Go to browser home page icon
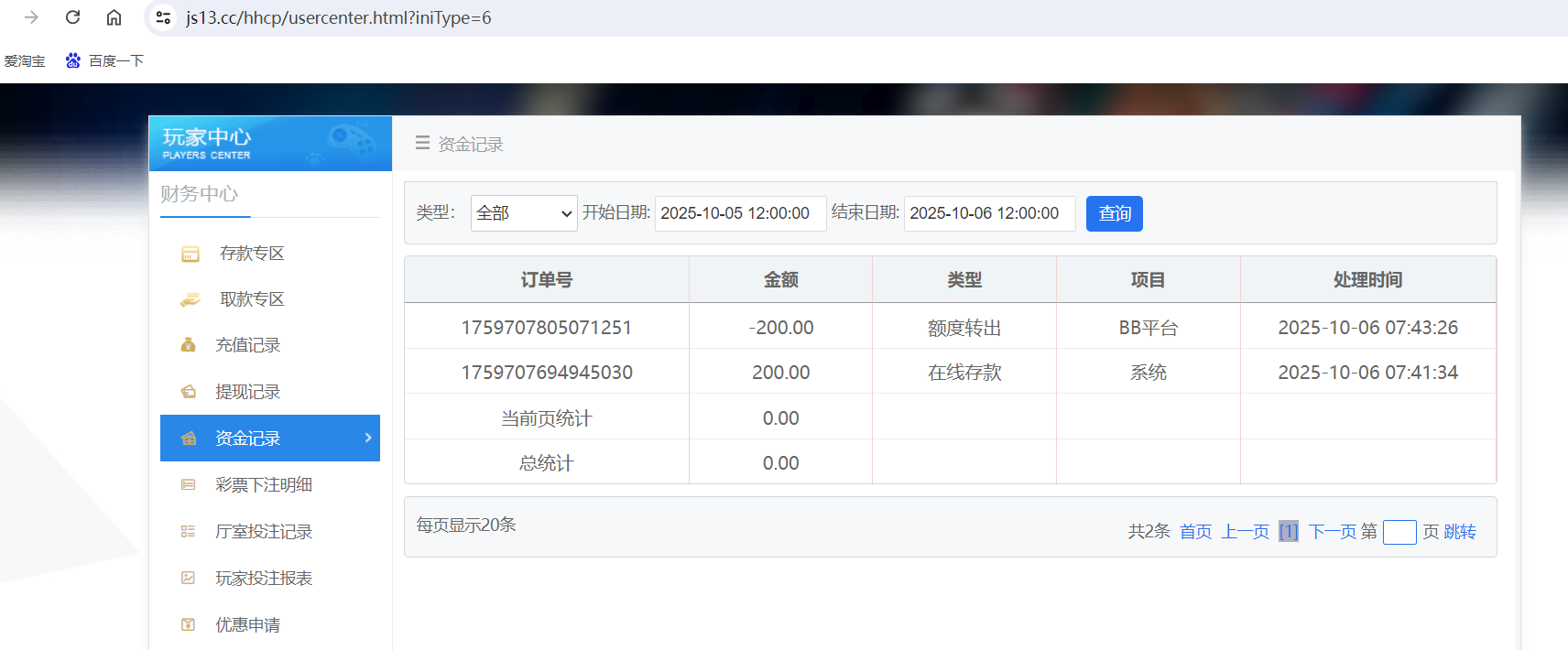This screenshot has height=650, width=1568. tap(114, 17)
